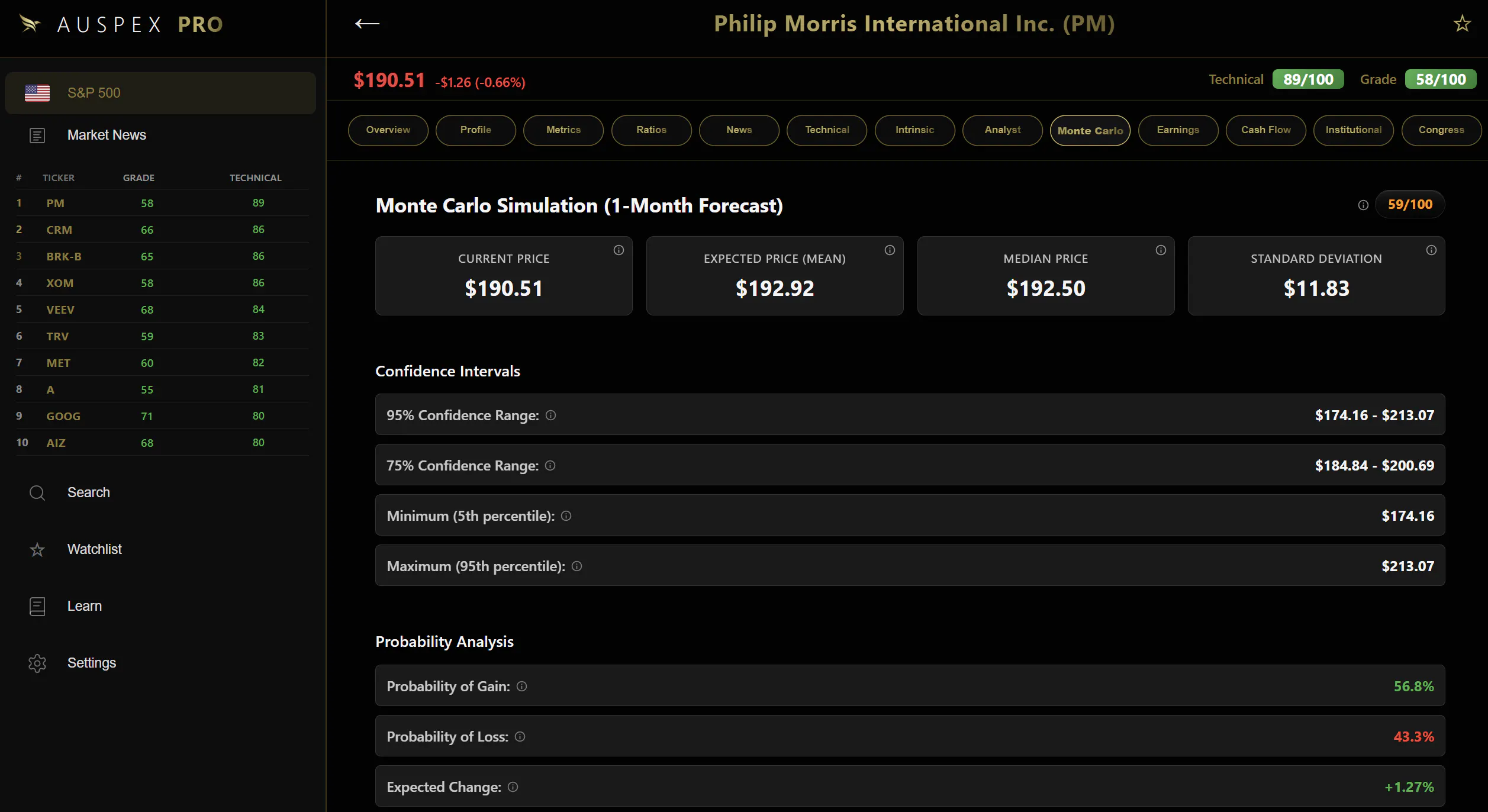Click the back arrow icon
This screenshot has height=812, width=1488.
[367, 24]
